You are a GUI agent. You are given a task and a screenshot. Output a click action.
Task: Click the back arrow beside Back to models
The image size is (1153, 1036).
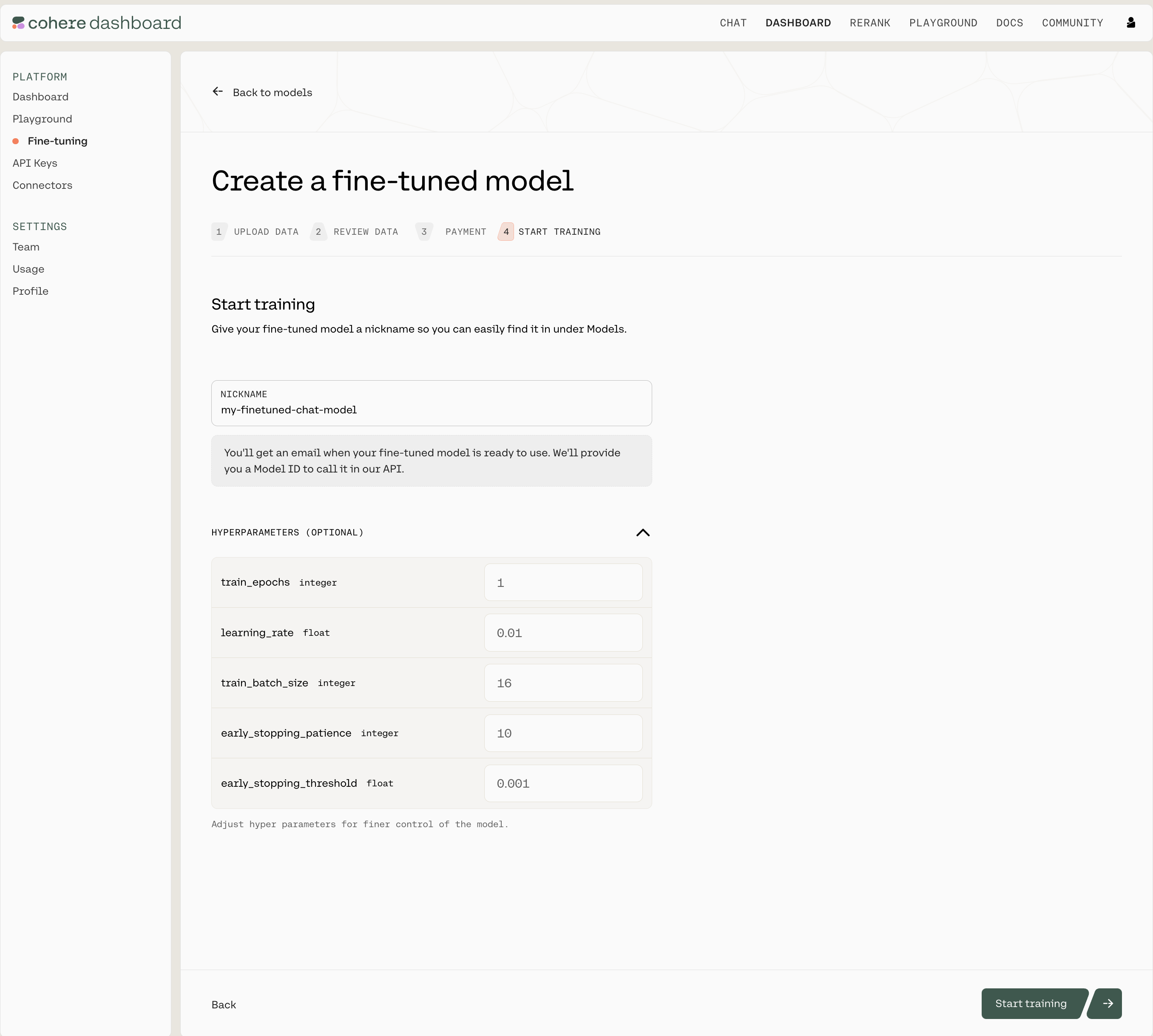point(217,91)
